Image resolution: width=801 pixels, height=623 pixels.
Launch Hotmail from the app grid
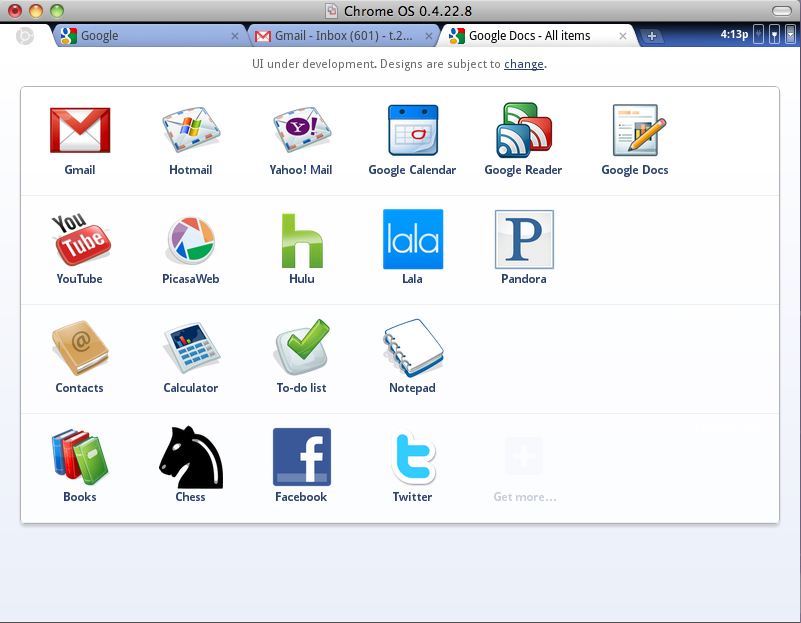[x=191, y=130]
